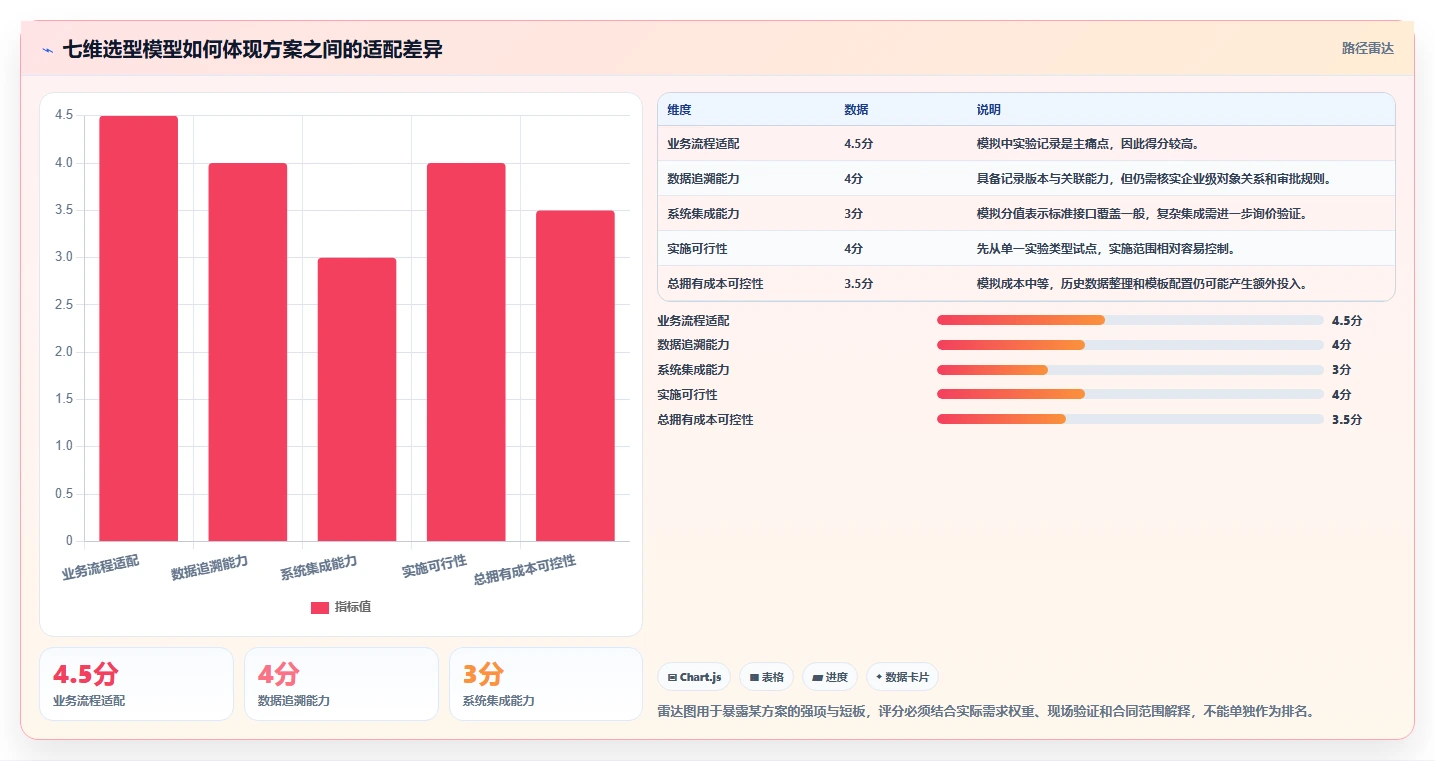This screenshot has width=1435, height=761.
Task: Click the 业务流程适配 x-axis label
Action: (x=101, y=568)
